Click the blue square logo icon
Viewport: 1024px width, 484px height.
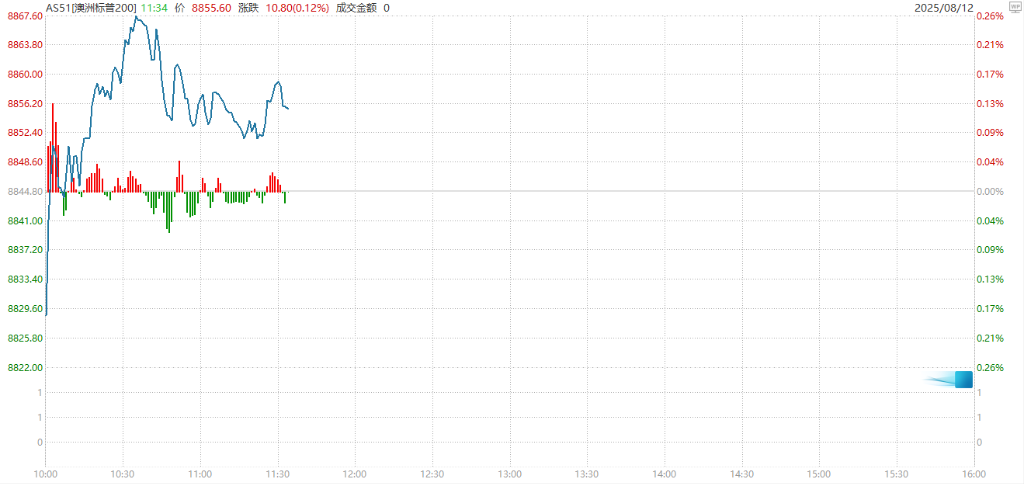pos(963,379)
